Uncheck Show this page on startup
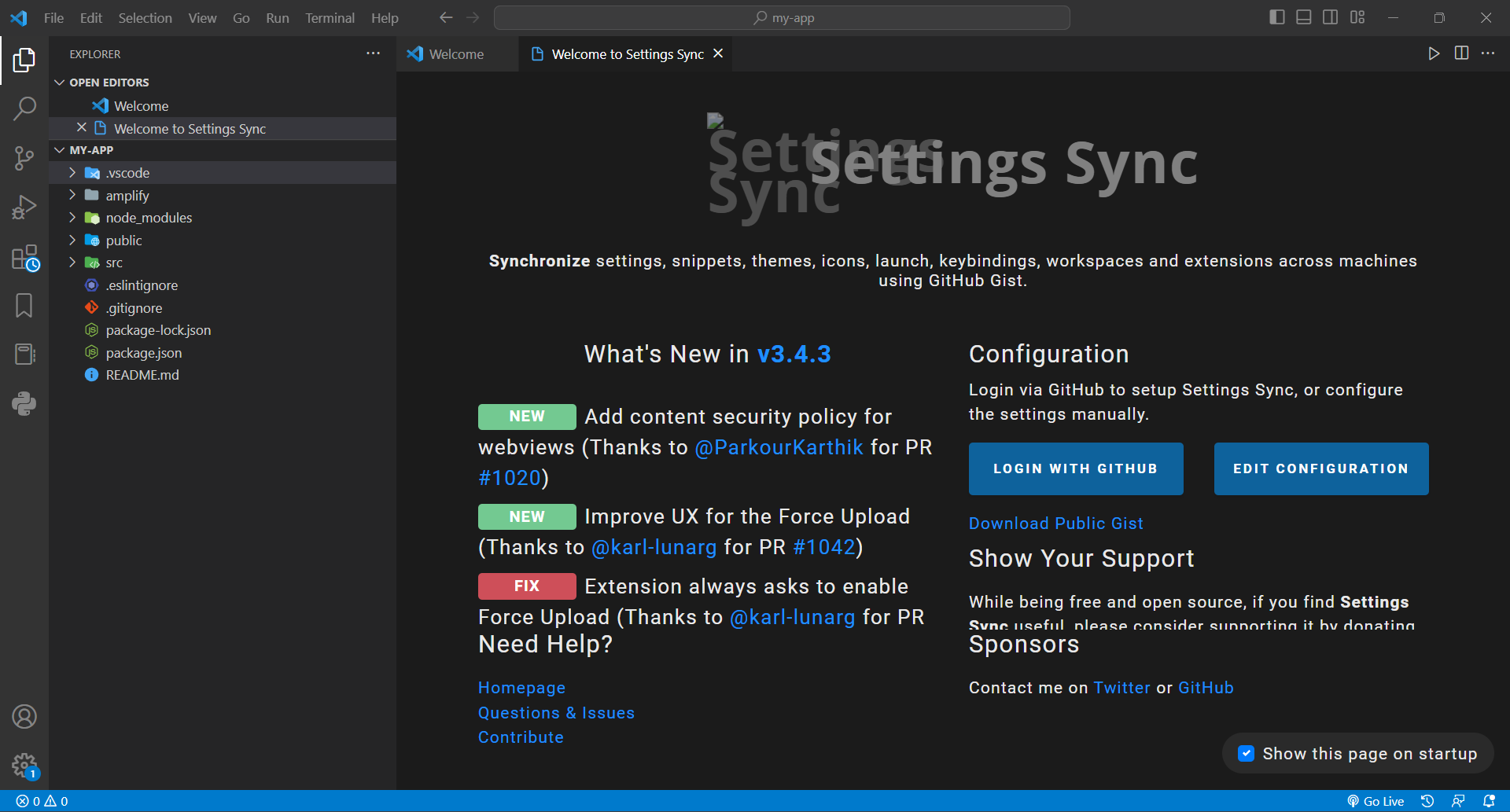Viewport: 1510px width, 812px height. tap(1246, 754)
